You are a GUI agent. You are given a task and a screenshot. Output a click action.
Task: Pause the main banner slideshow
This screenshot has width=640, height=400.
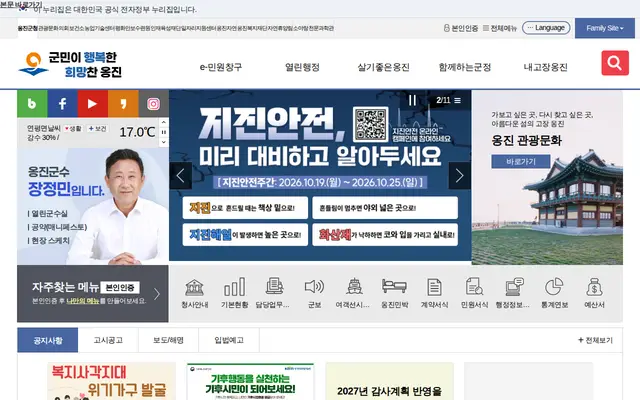(413, 100)
